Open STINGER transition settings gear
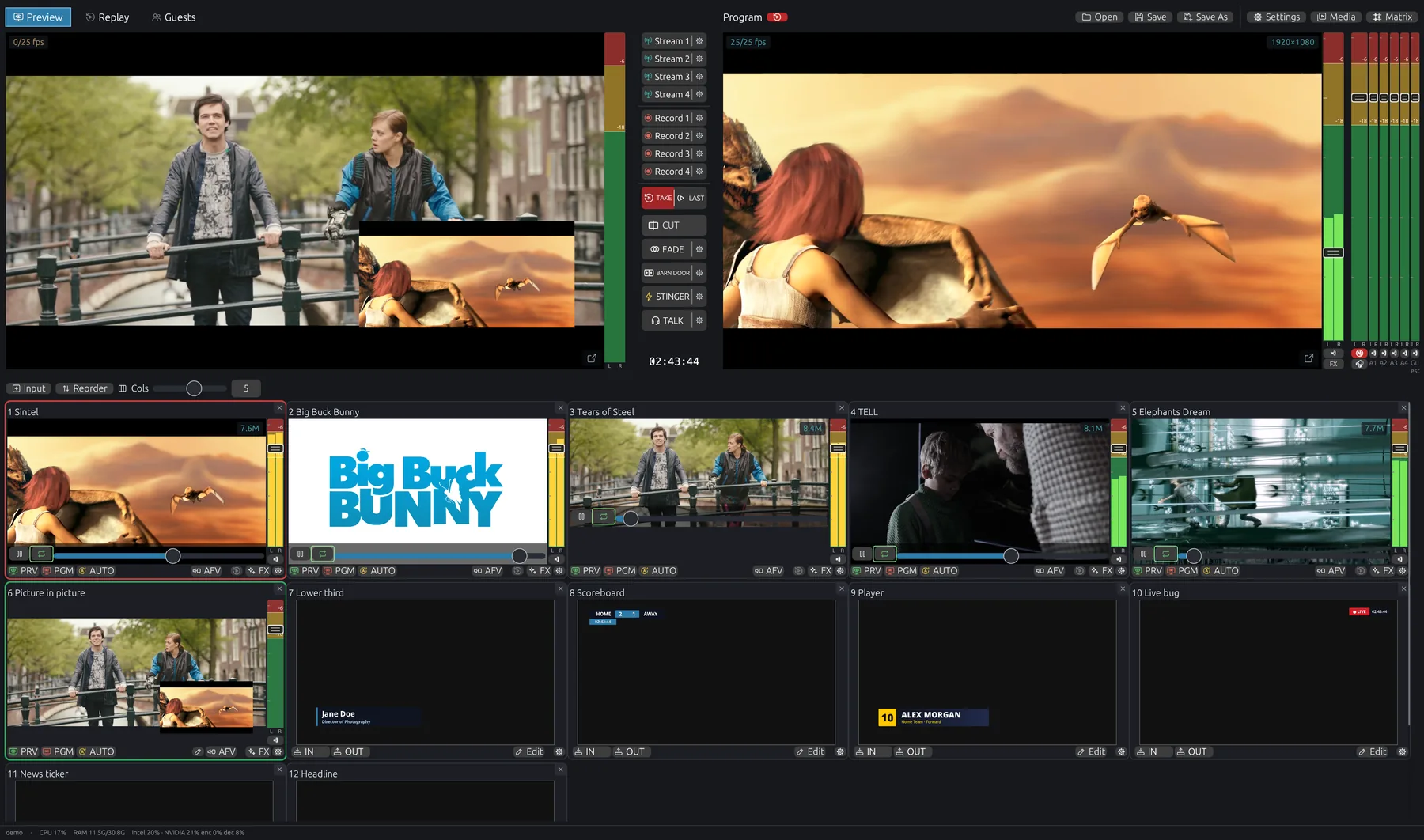This screenshot has width=1424, height=840. tap(699, 297)
